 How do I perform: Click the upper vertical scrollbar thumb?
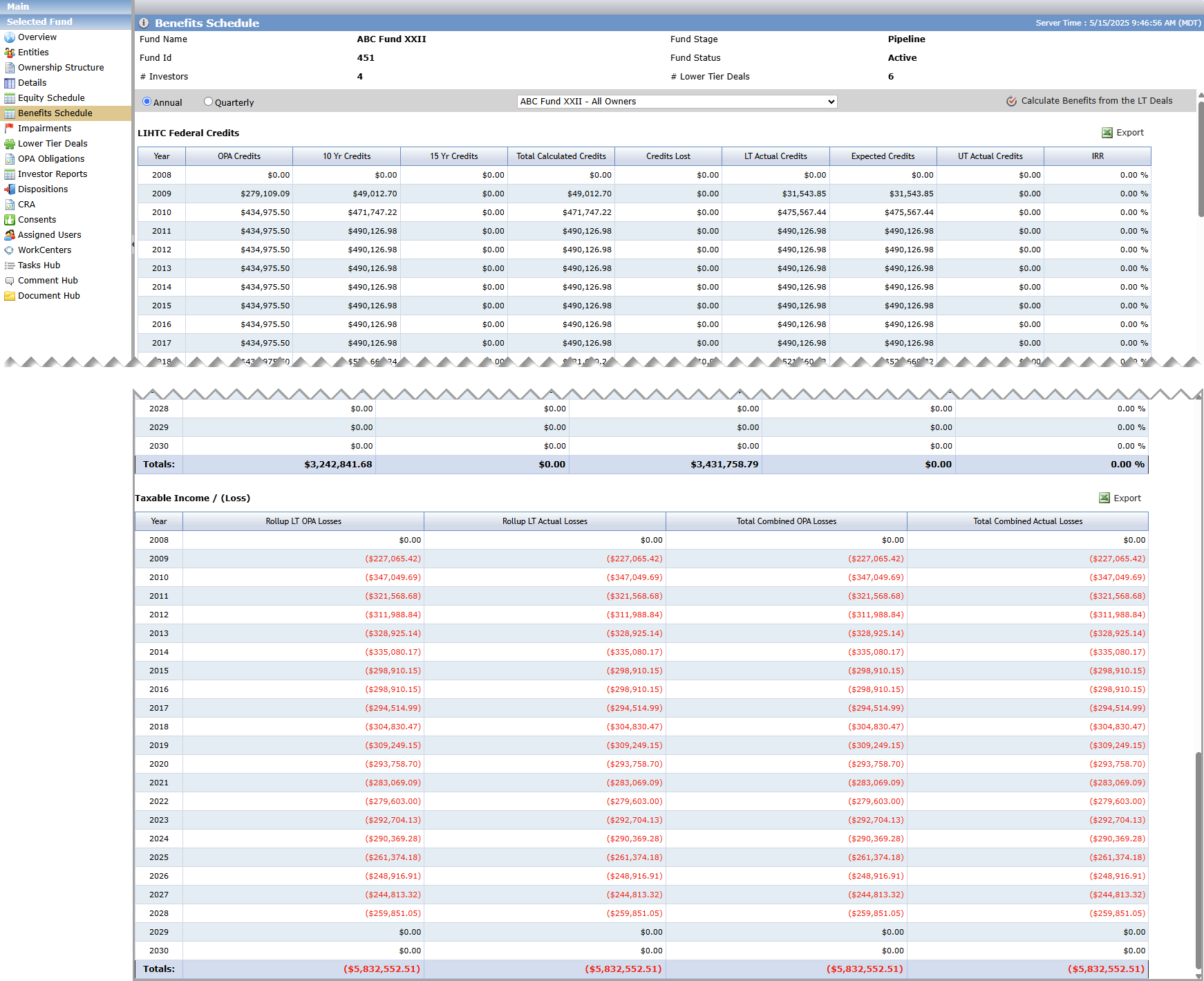tap(1201, 159)
